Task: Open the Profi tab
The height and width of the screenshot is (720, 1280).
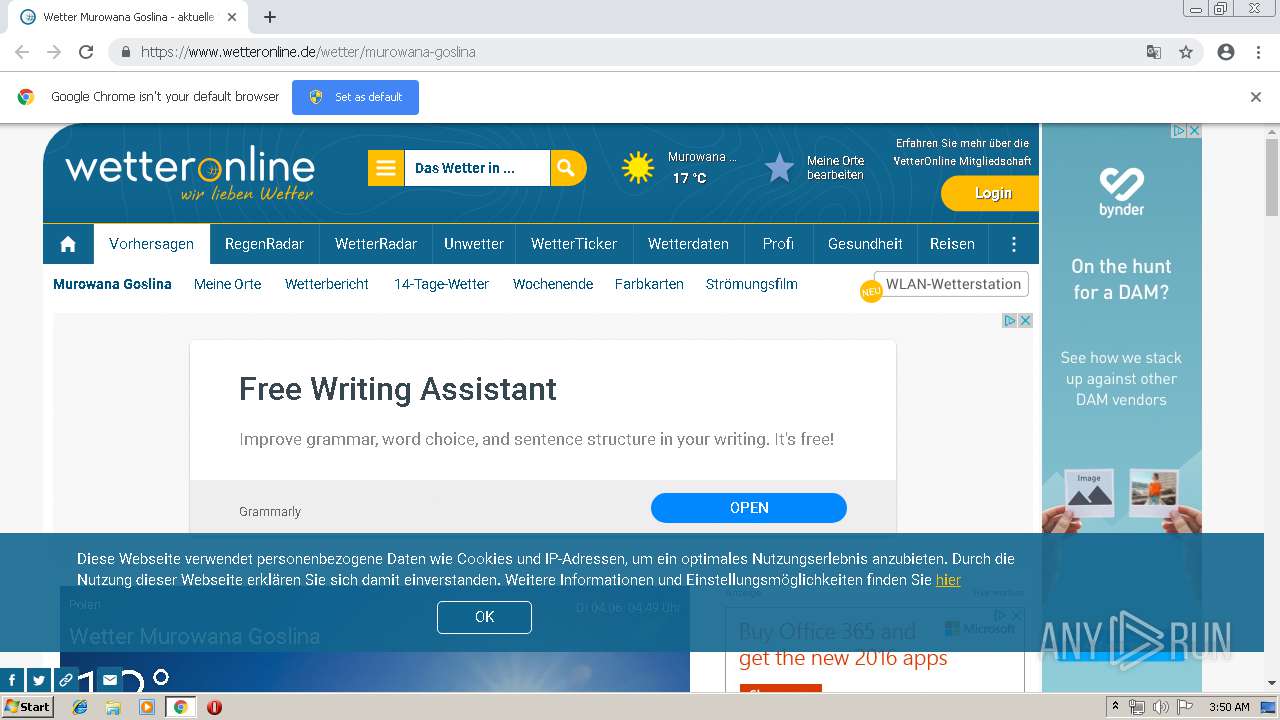Action: (778, 244)
